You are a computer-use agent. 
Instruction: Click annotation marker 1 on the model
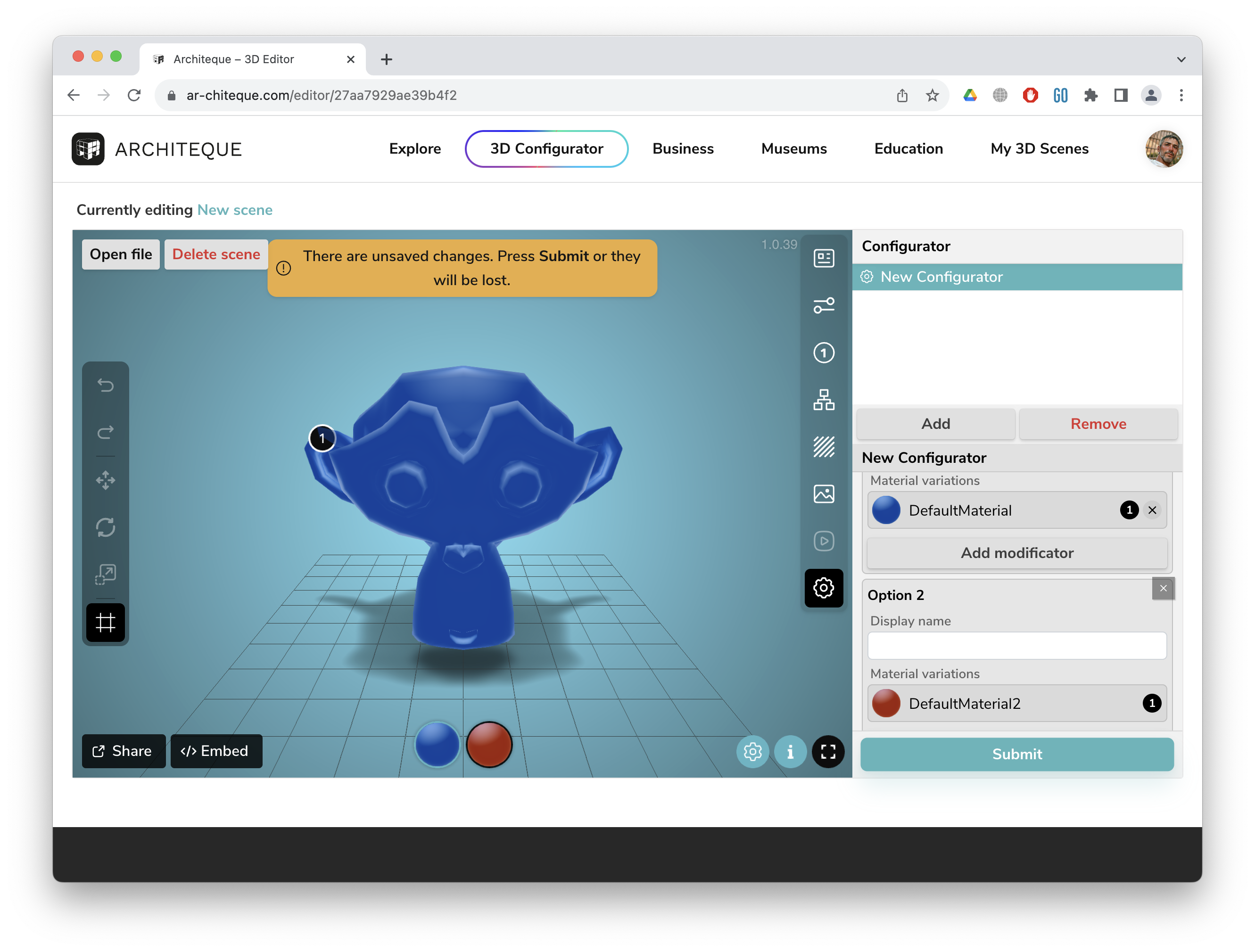(322, 438)
